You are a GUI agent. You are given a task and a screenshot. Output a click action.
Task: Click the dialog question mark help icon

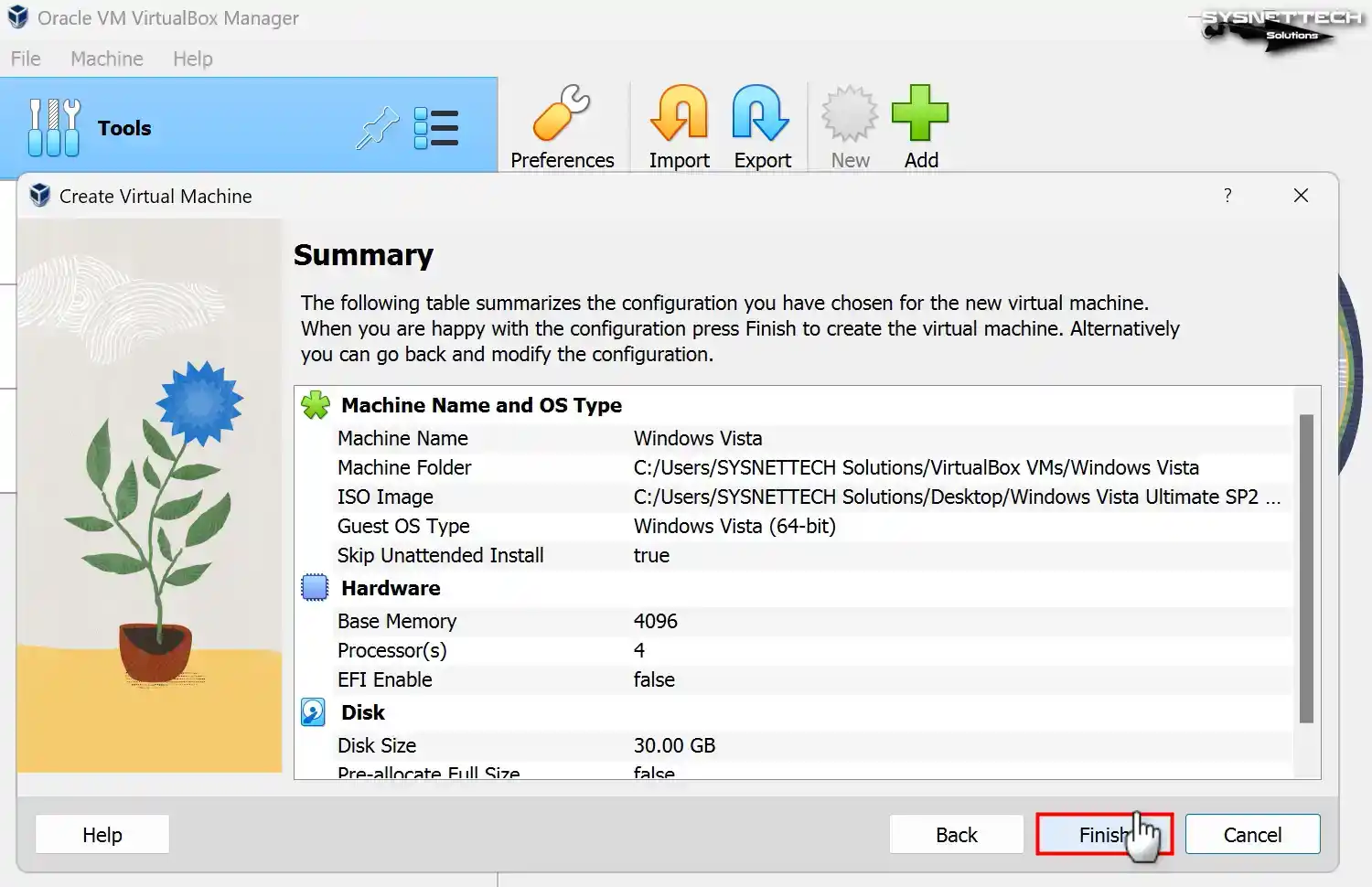1227,196
